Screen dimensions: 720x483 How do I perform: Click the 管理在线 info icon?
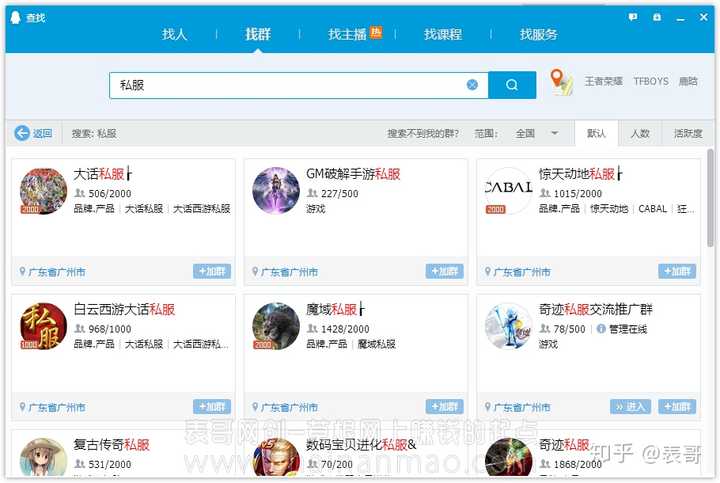601,329
